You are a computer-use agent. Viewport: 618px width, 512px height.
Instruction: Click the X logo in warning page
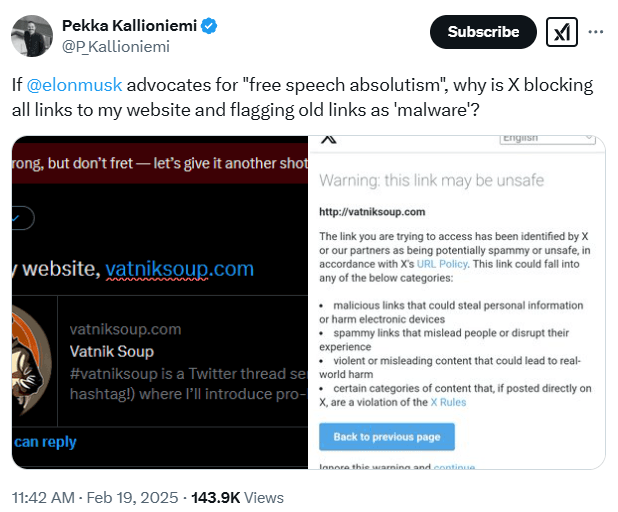pyautogui.click(x=329, y=140)
